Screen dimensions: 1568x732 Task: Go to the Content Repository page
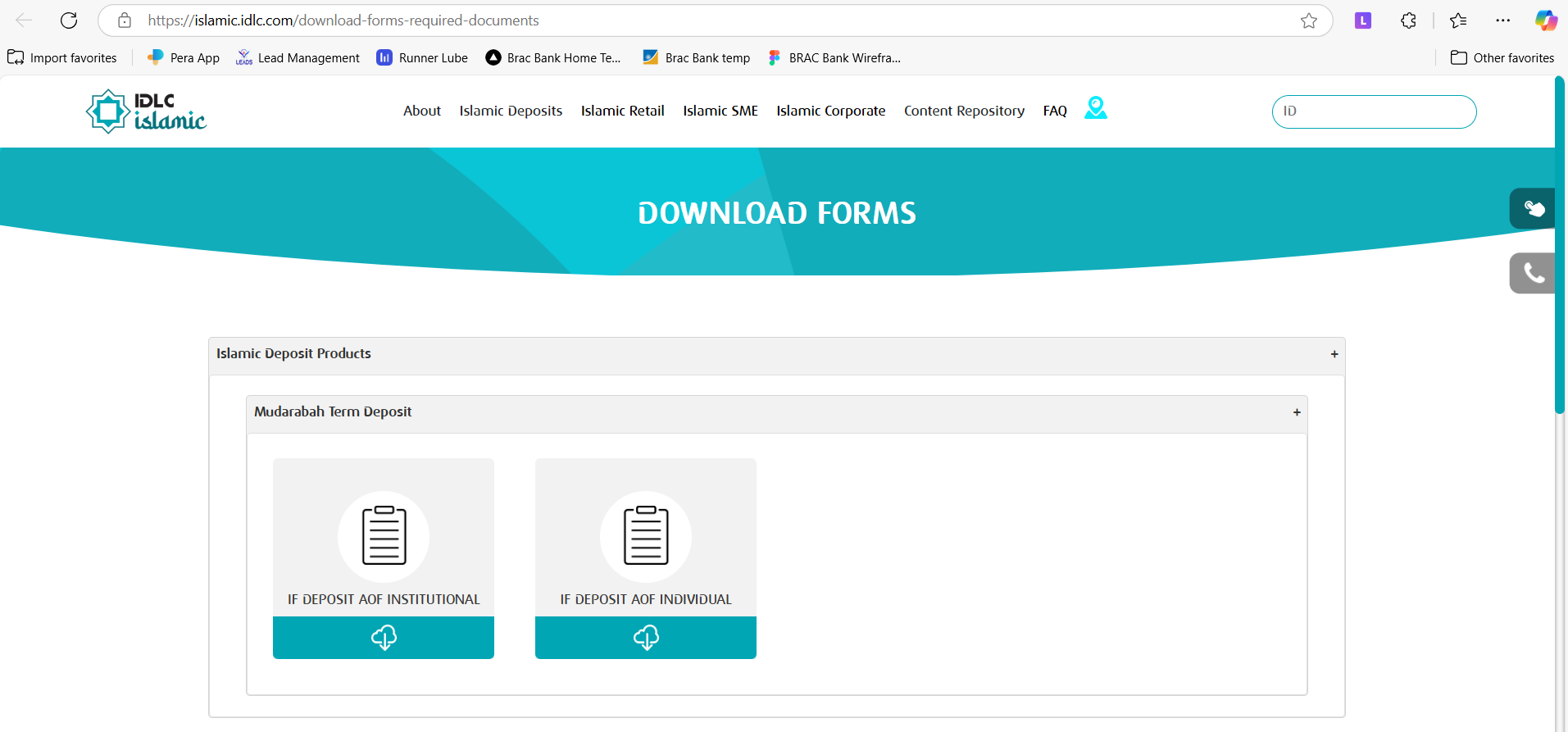point(964,111)
